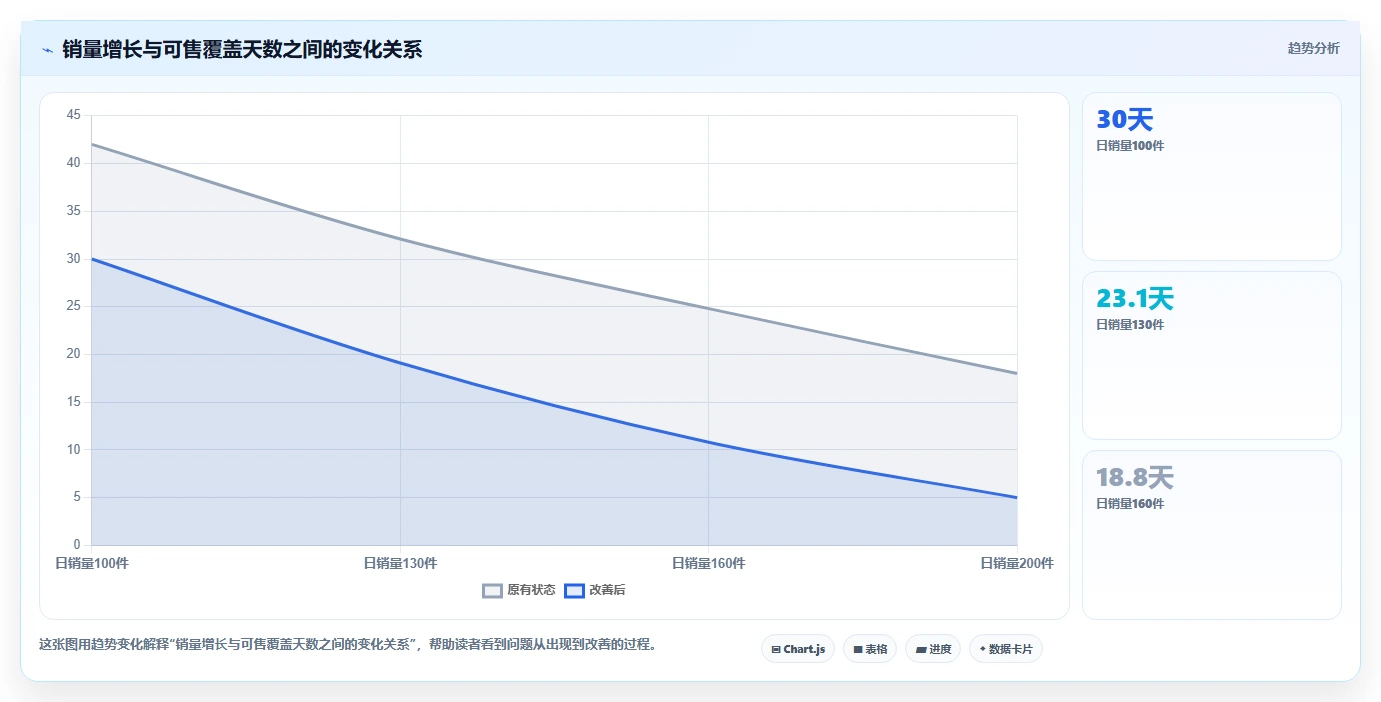Select the 数据卡片 tag
Viewport: 1381px width, 702px height.
click(1006, 649)
